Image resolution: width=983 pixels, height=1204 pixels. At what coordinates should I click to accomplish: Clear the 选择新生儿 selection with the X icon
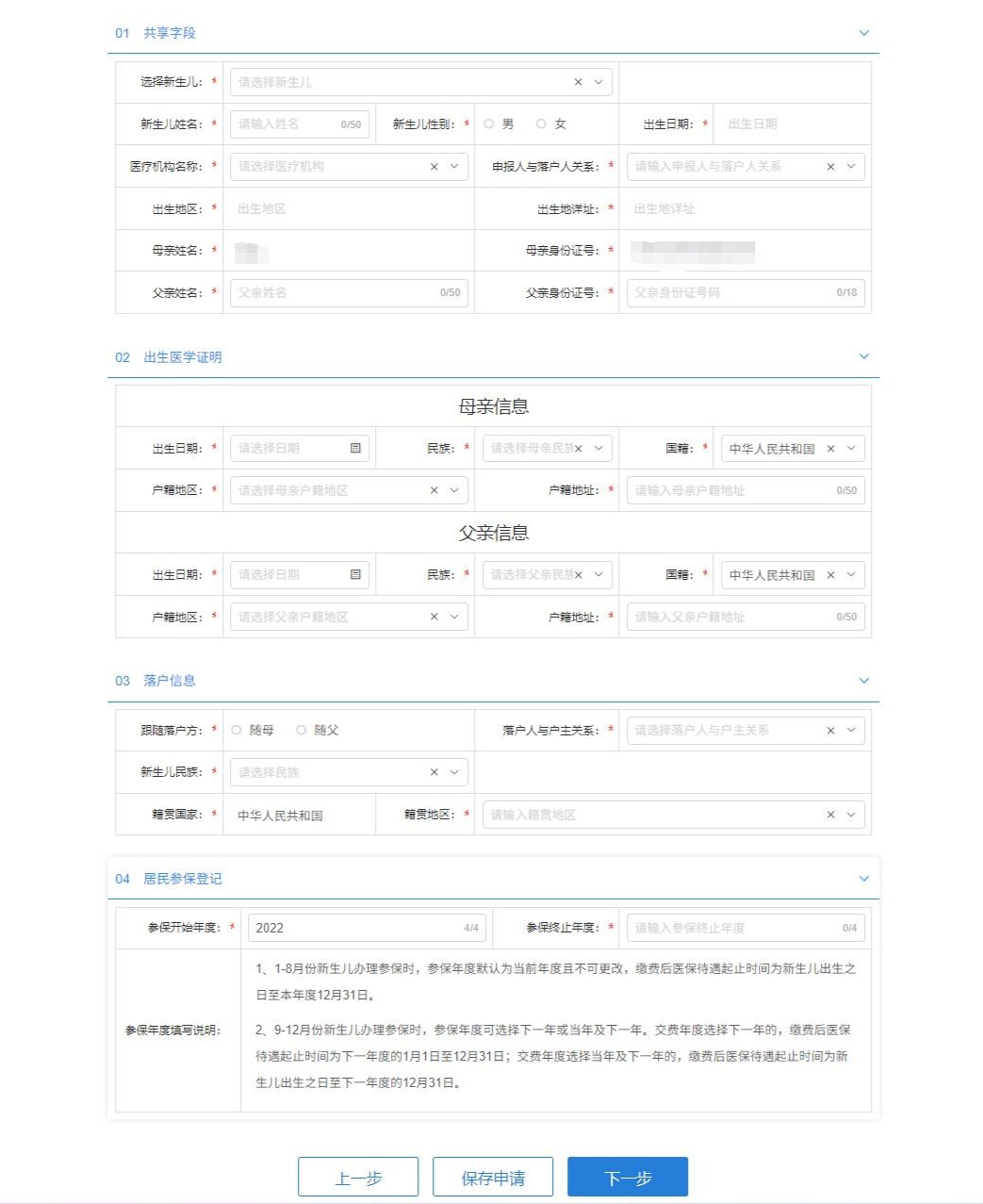point(578,82)
